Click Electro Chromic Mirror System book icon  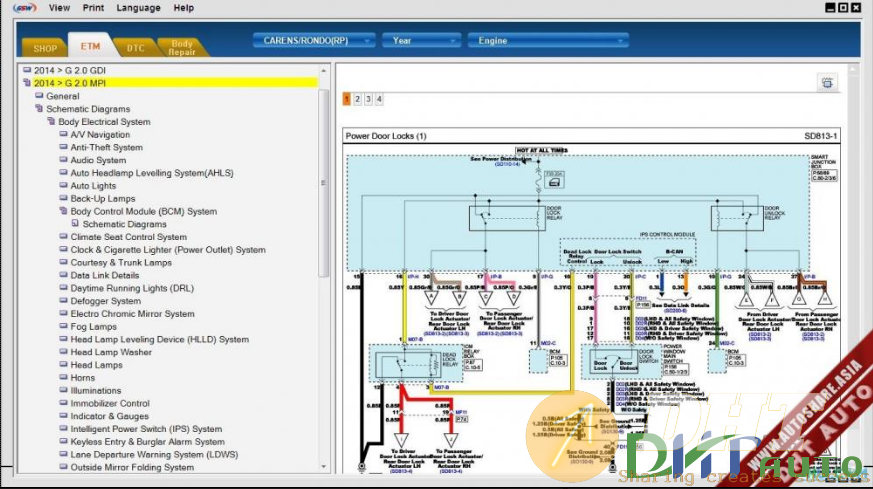click(x=63, y=314)
